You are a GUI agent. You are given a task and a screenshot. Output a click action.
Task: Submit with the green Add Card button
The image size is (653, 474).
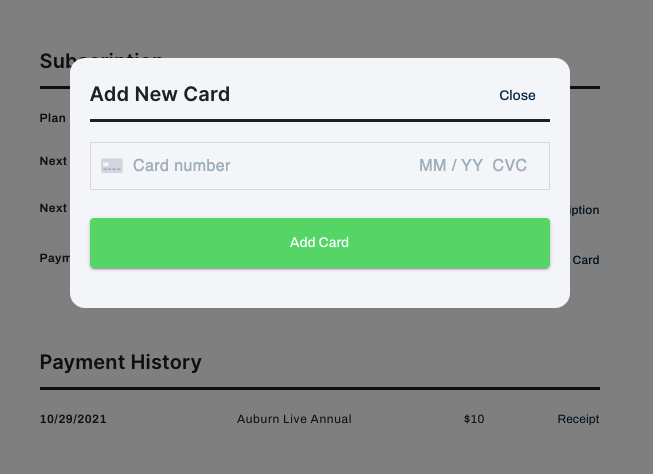pos(320,243)
